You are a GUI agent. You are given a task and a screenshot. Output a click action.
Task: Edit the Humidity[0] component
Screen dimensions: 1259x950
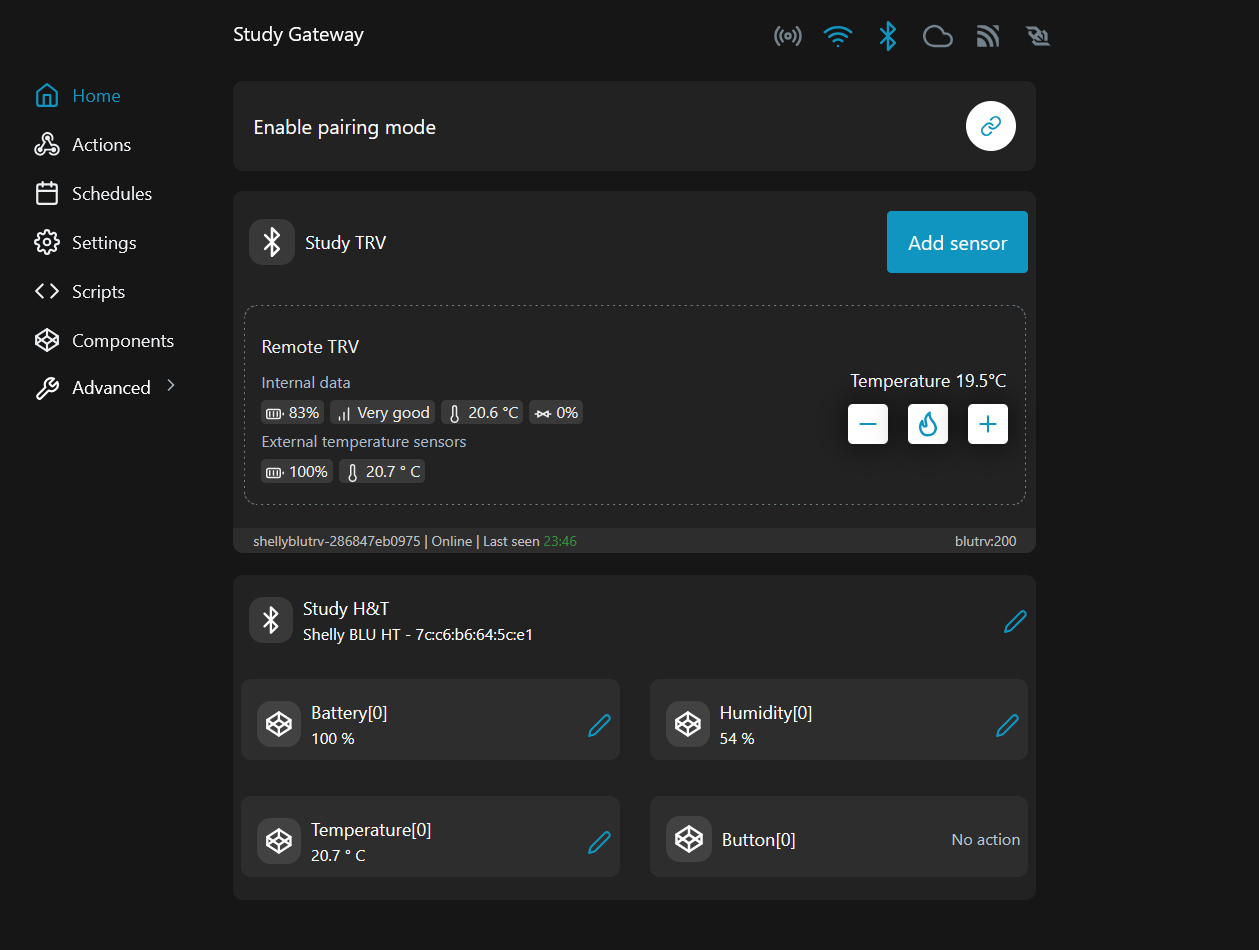click(x=1007, y=725)
